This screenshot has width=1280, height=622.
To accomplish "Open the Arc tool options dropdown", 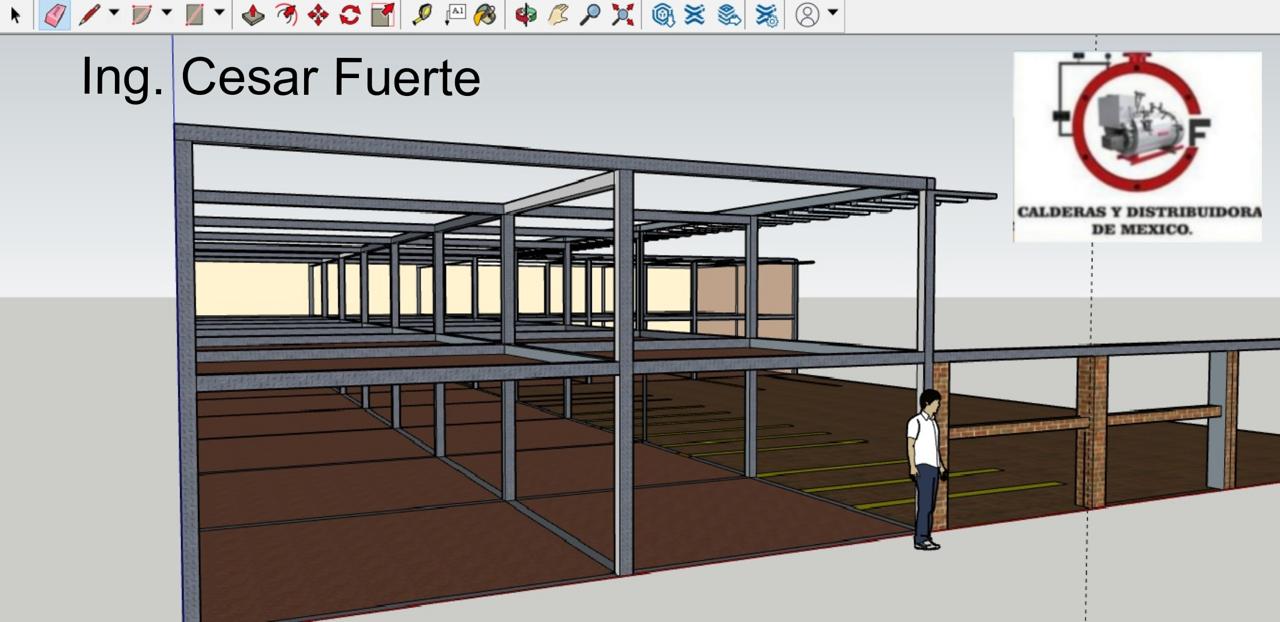I will (166, 13).
